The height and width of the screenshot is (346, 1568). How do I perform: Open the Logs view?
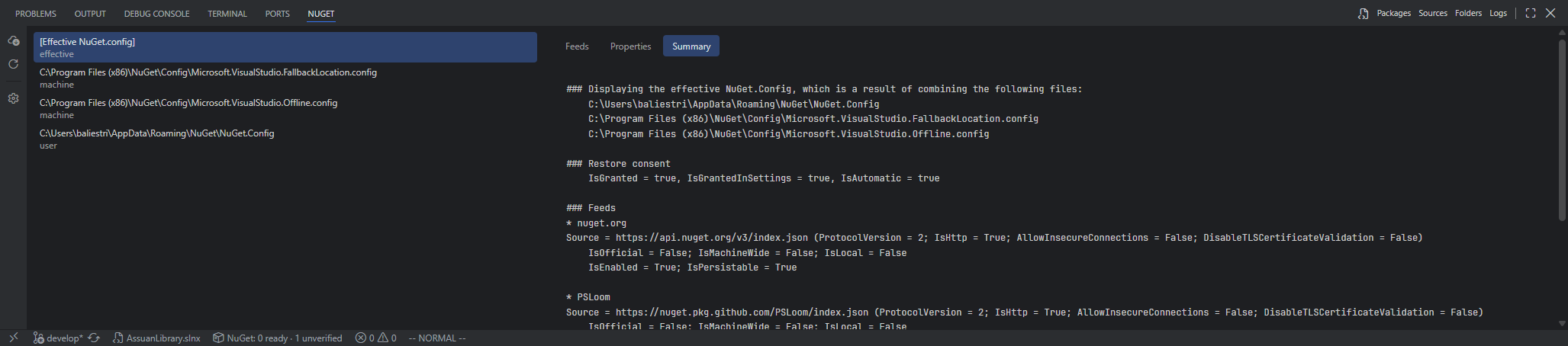tap(1498, 14)
